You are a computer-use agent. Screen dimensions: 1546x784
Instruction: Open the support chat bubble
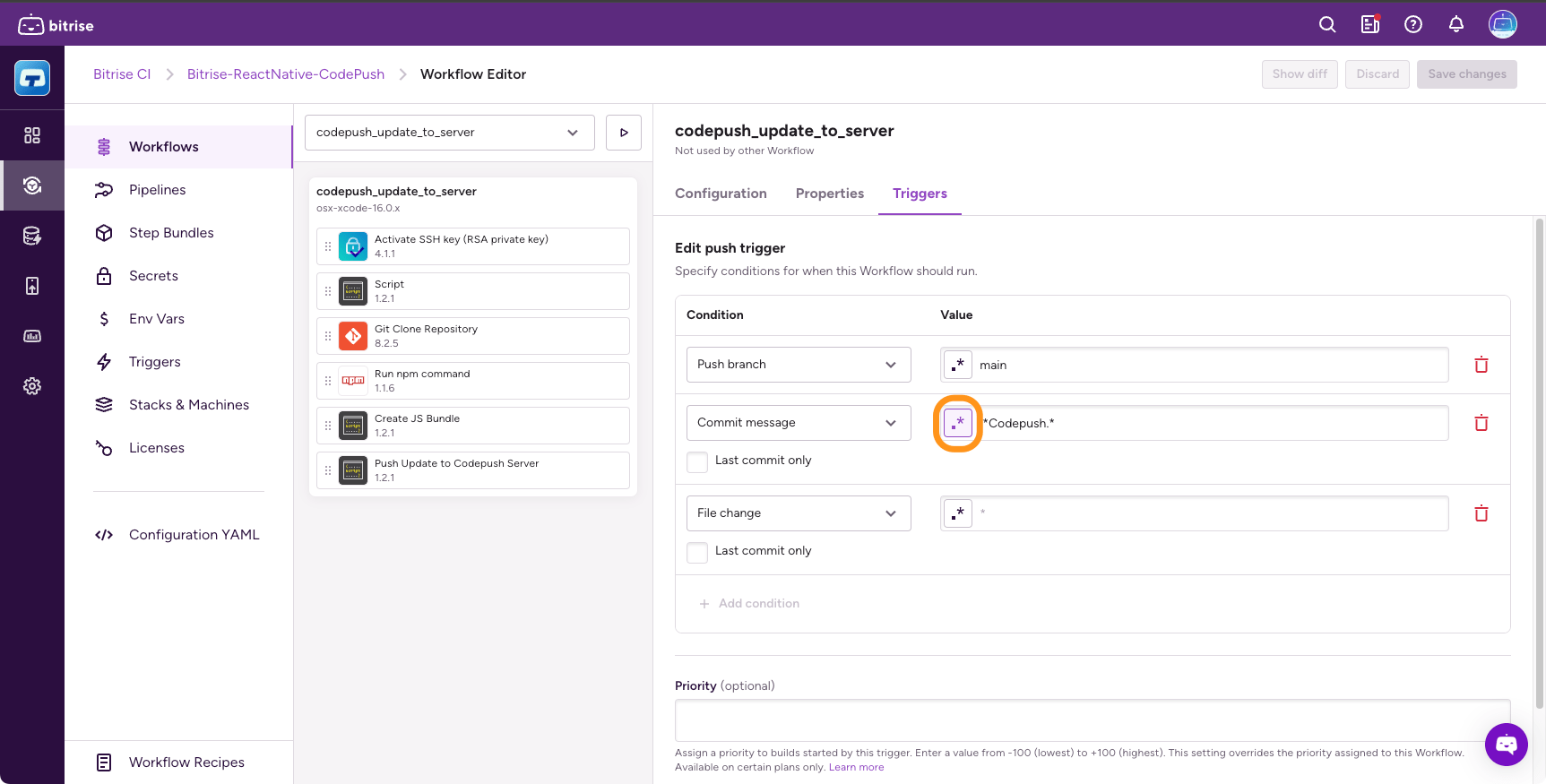1506,744
